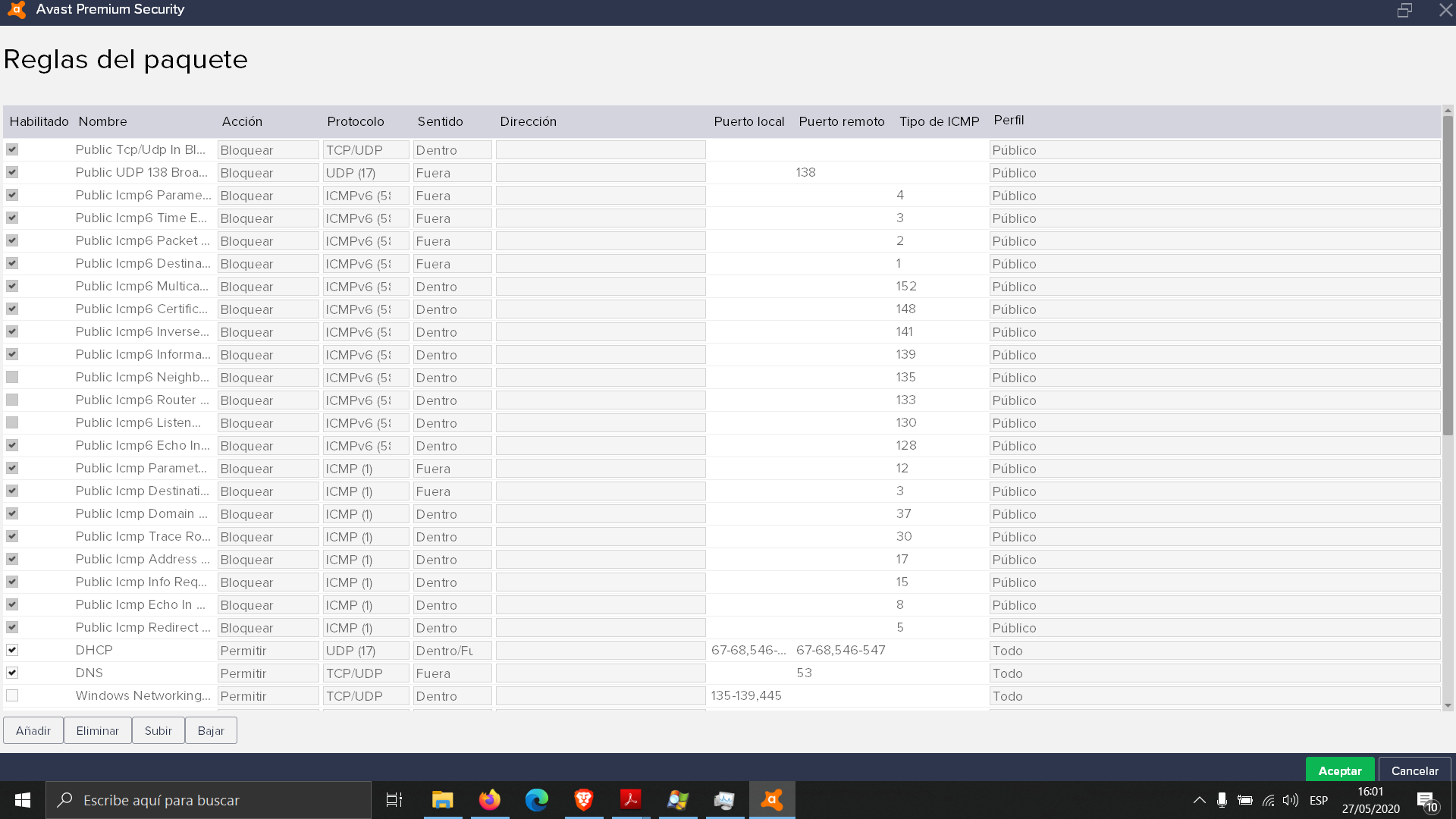
Task: Click the Dirección field of DNS rule
Action: [x=601, y=673]
